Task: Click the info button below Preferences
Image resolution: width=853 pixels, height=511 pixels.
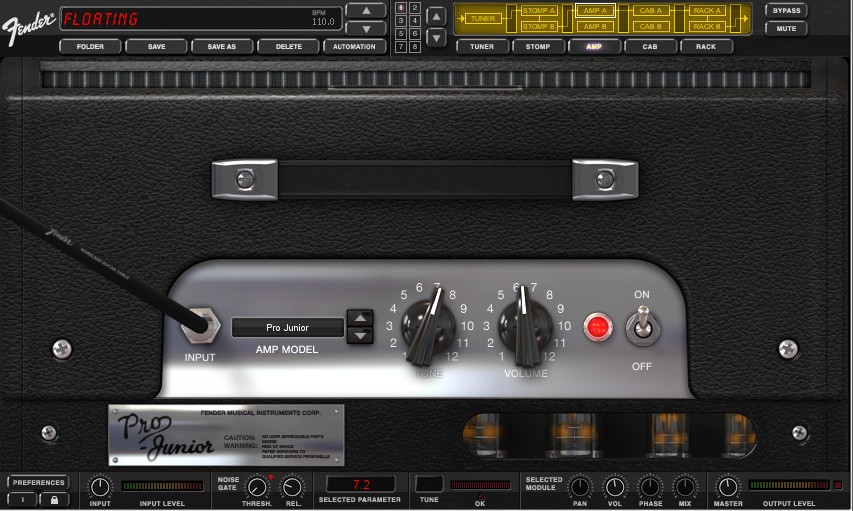Action: pyautogui.click(x=22, y=500)
